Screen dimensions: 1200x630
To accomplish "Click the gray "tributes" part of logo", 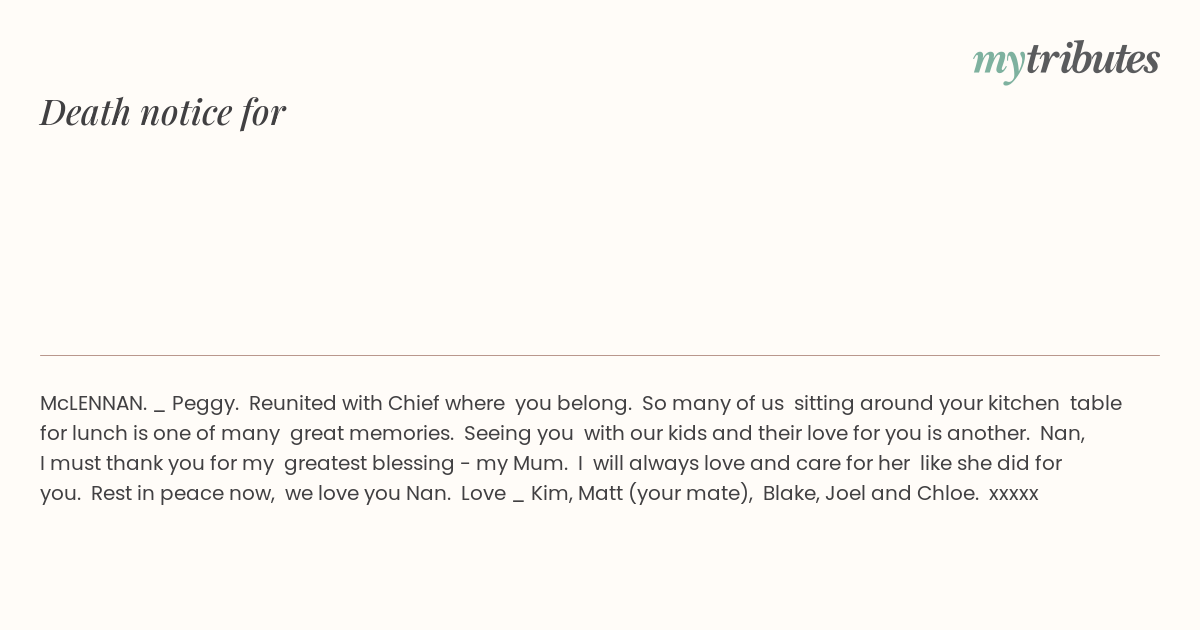I will pos(1092,59).
